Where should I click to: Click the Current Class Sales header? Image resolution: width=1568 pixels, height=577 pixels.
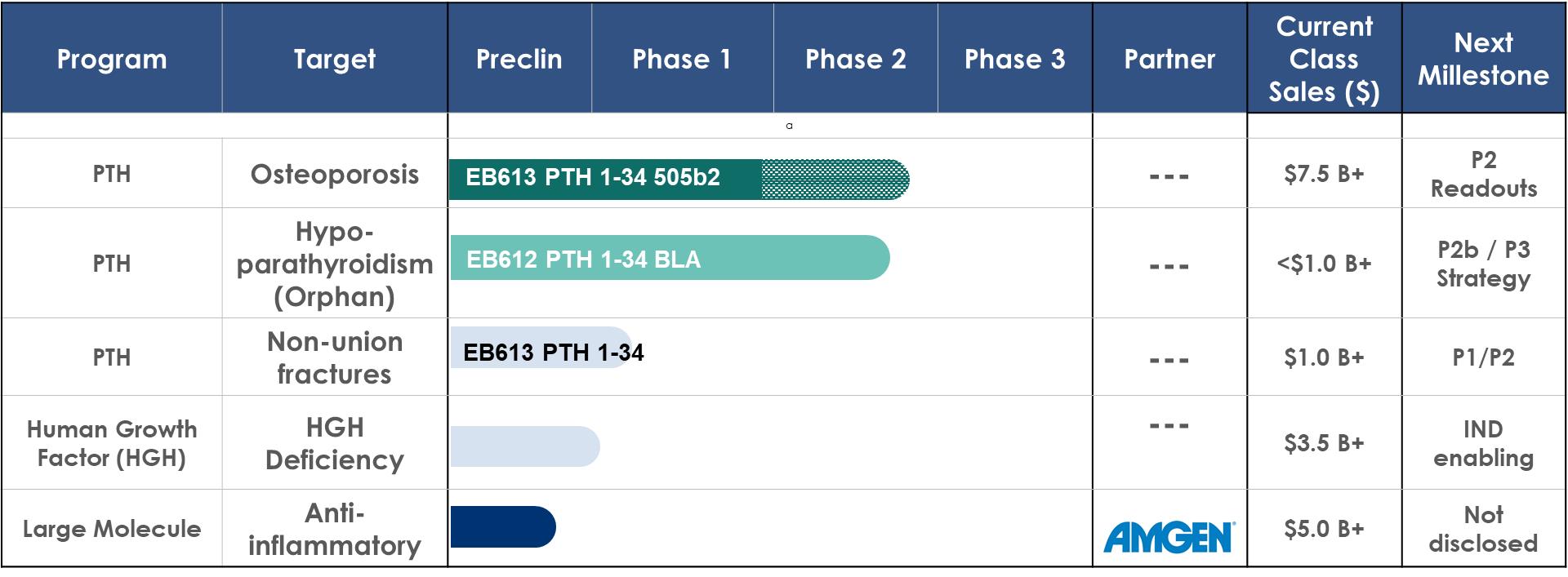[1324, 59]
